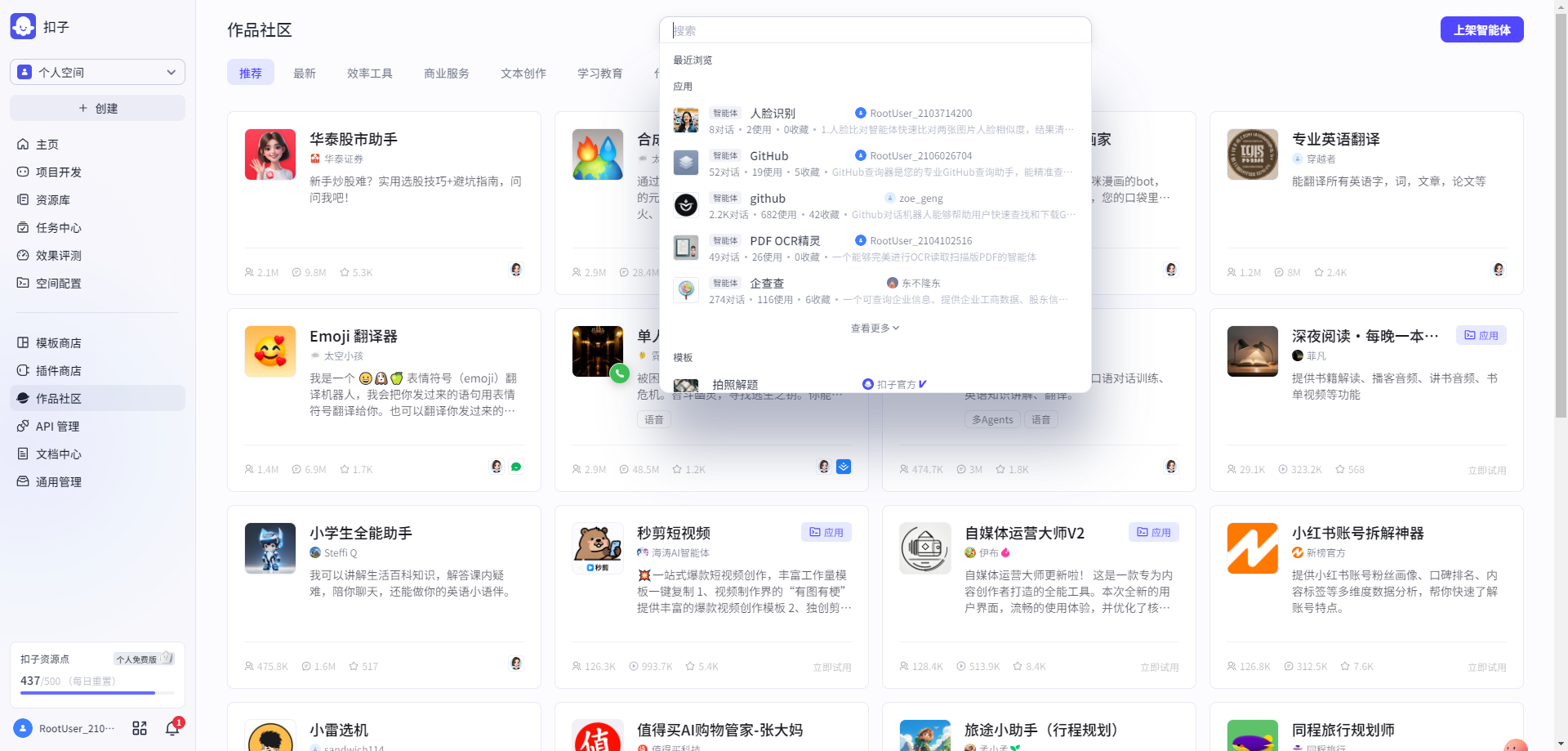Click the 扣子资源点 usage progress bar
This screenshot has height=751, width=1568.
pyautogui.click(x=97, y=693)
